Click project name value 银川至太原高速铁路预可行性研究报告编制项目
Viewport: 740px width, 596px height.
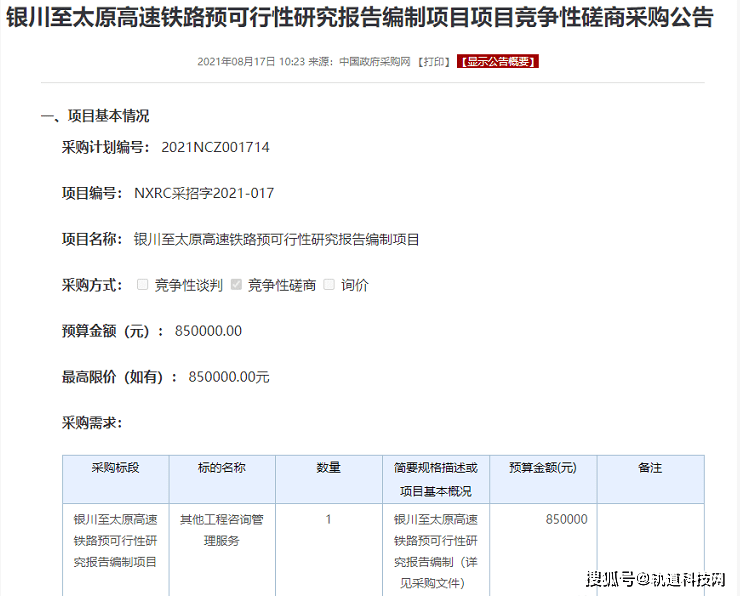coord(277,239)
